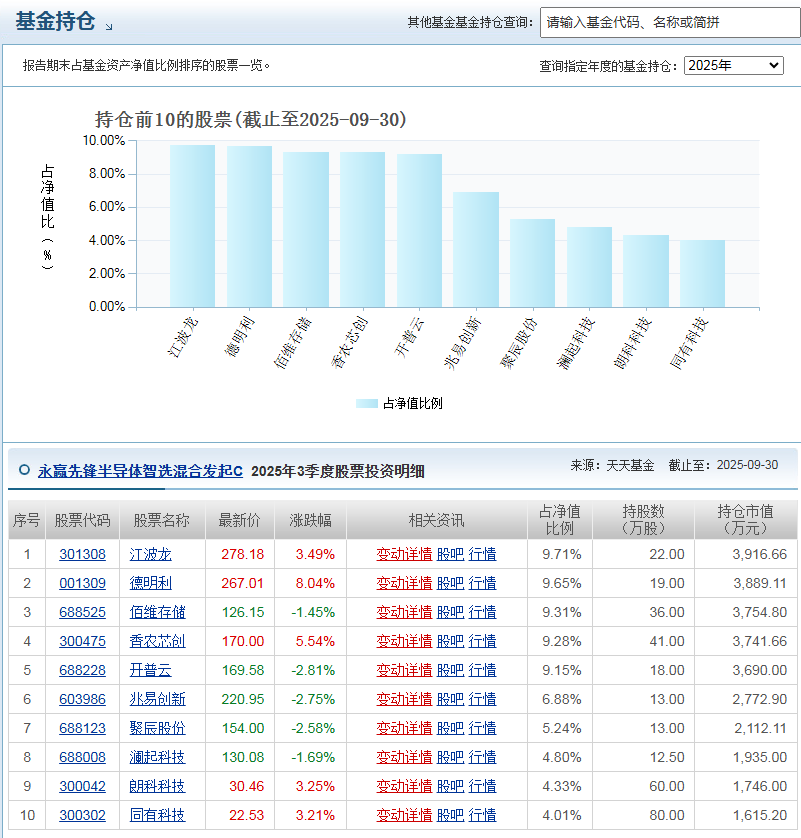
Task: Open 股吧 for 澜起科技 row
Action: point(450,757)
